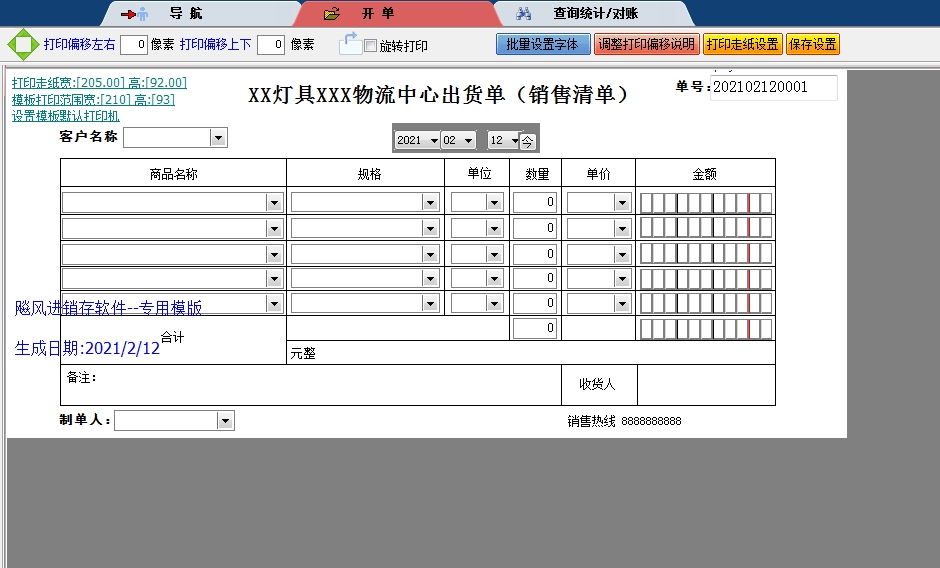Click the 今 today date button
The height and width of the screenshot is (568, 940).
(x=528, y=141)
